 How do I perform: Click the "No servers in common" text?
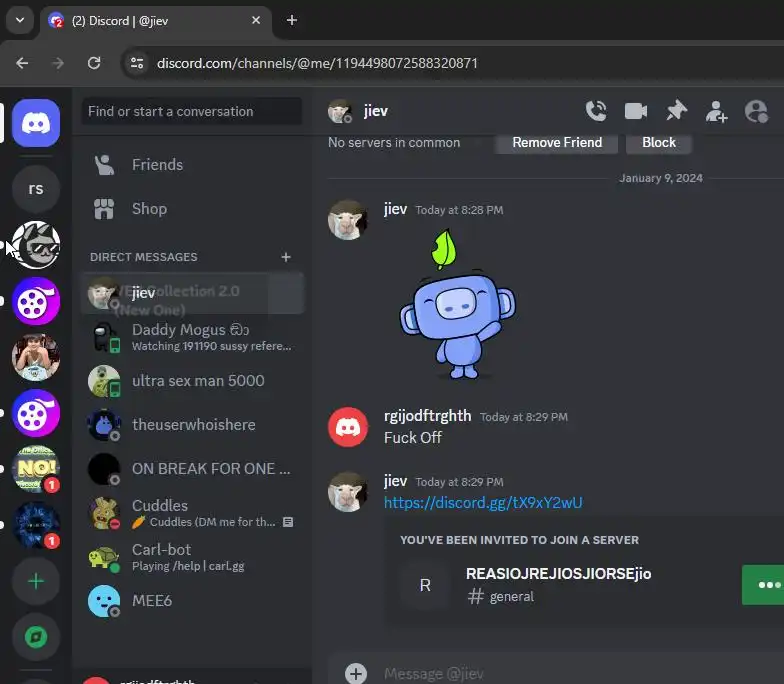click(x=394, y=142)
